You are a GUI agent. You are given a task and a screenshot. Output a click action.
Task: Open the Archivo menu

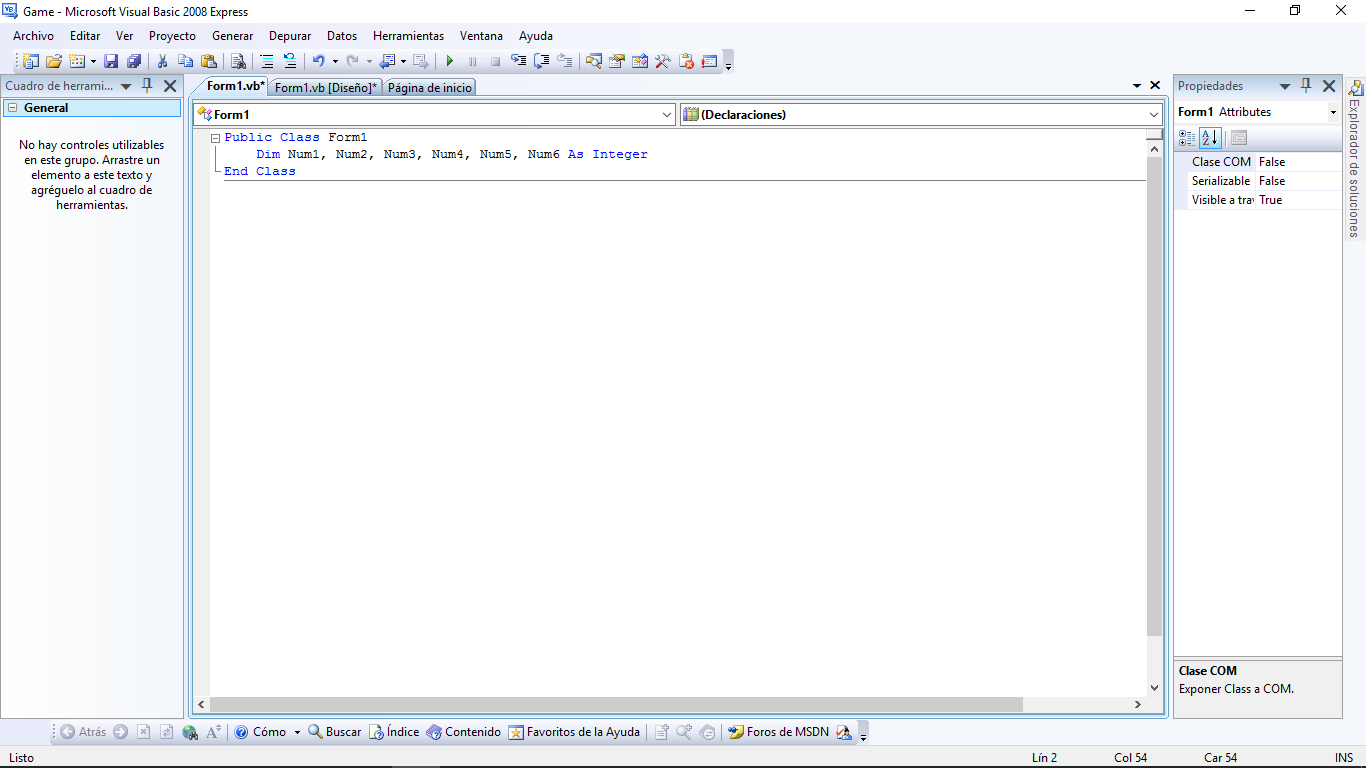click(33, 36)
